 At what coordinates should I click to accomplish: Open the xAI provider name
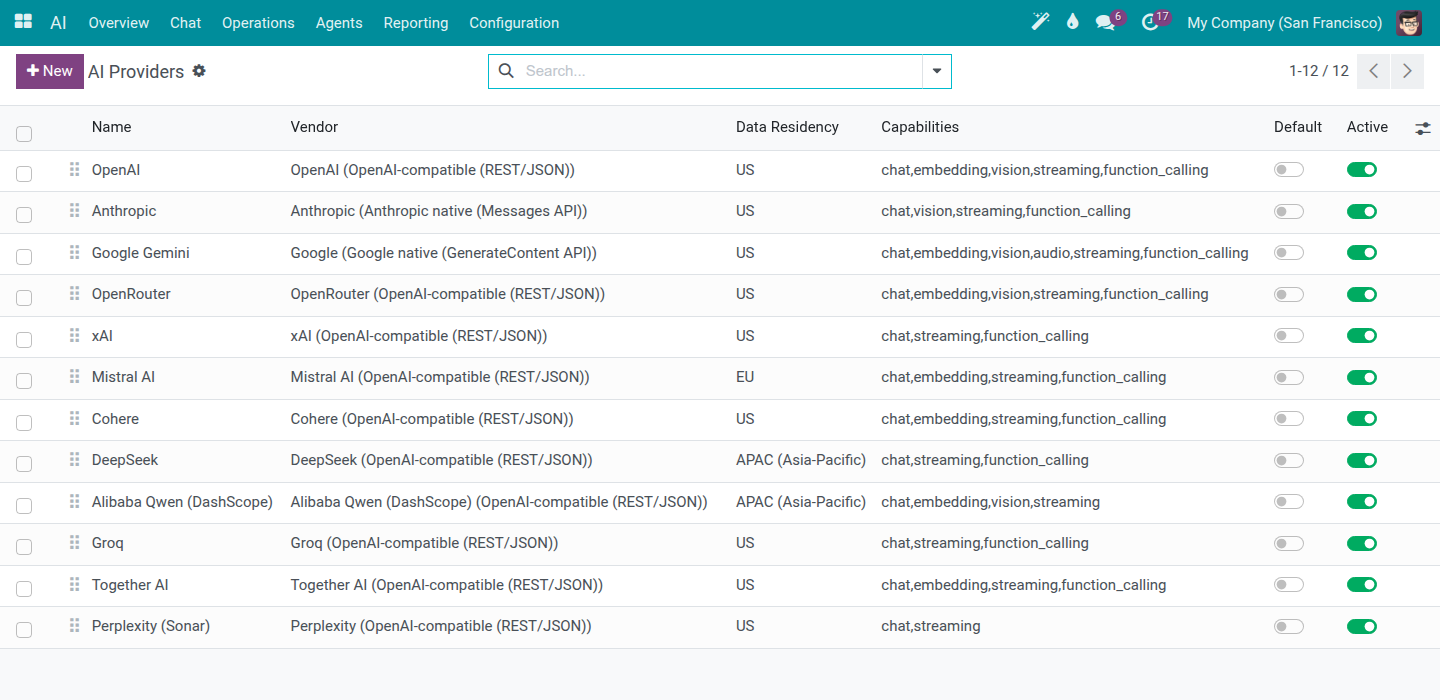[x=102, y=336]
